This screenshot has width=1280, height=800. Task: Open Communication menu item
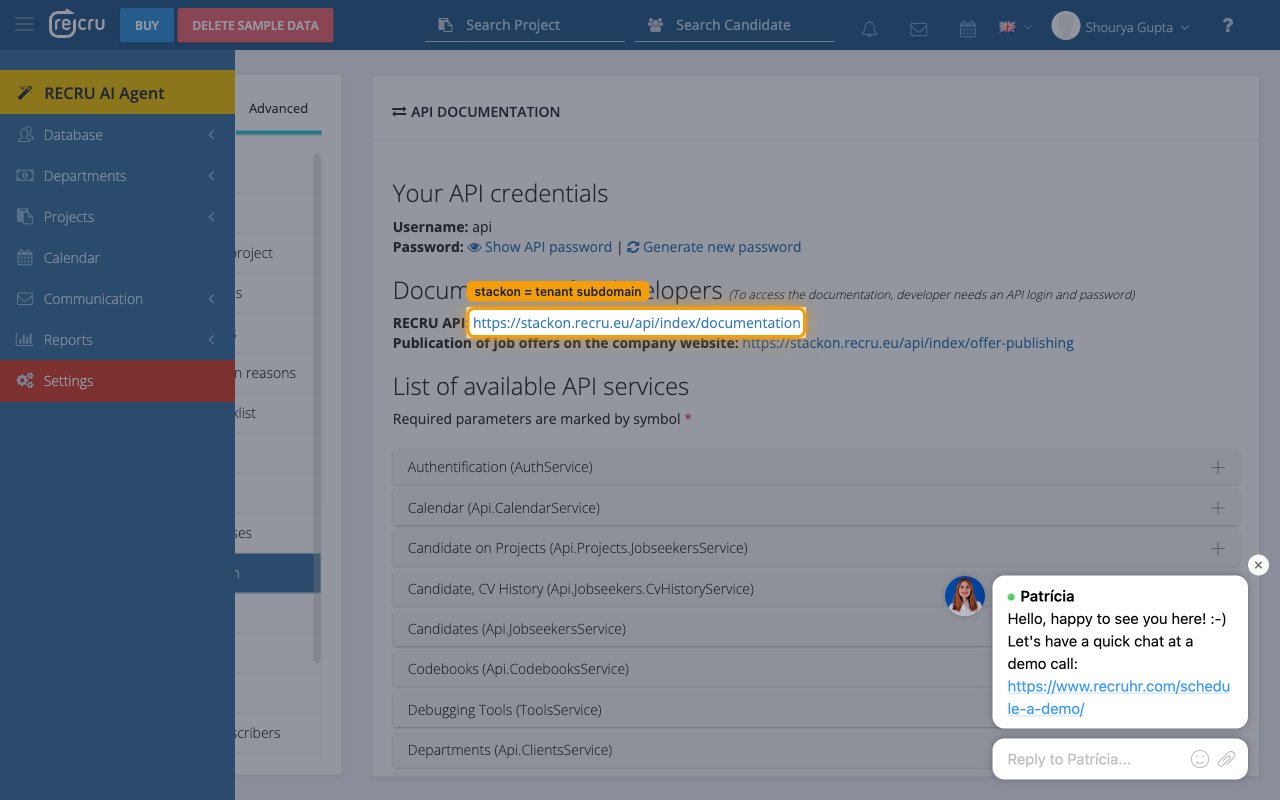[x=117, y=299]
